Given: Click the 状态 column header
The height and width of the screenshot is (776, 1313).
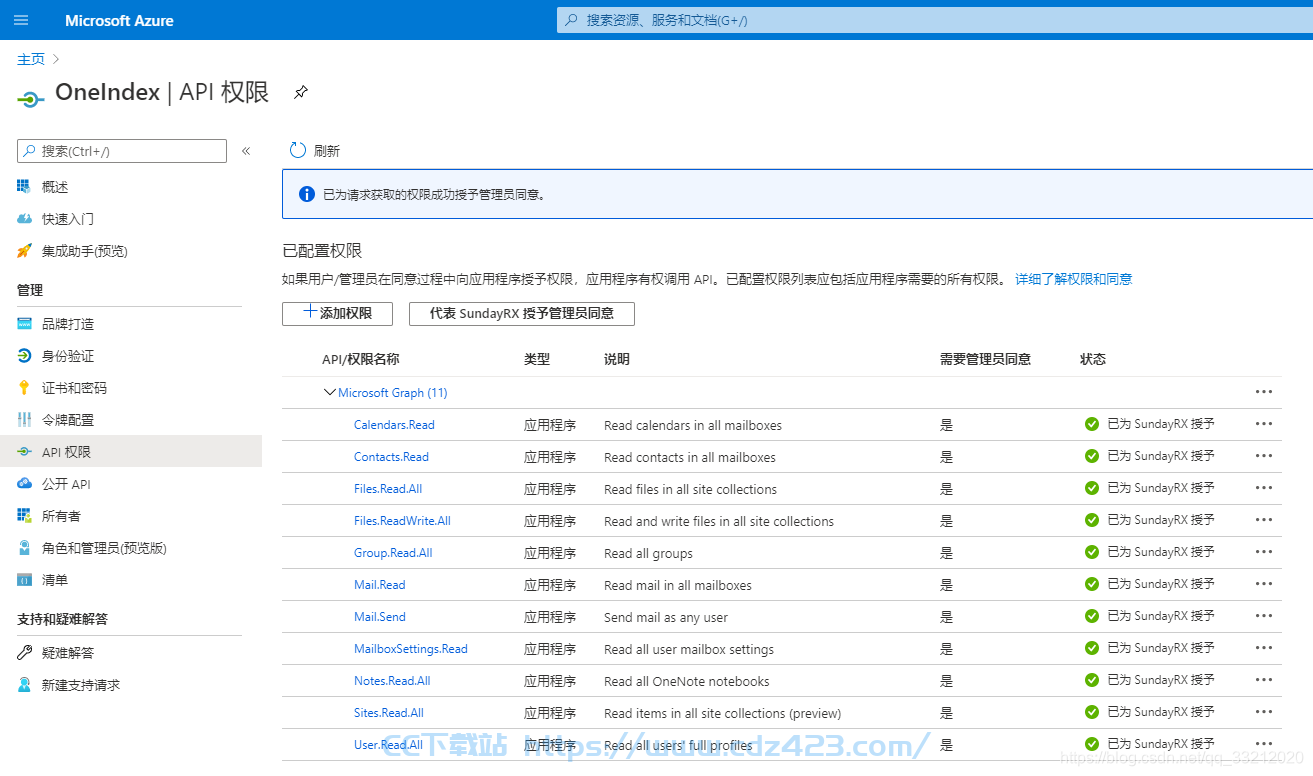Looking at the screenshot, I should [1093, 359].
